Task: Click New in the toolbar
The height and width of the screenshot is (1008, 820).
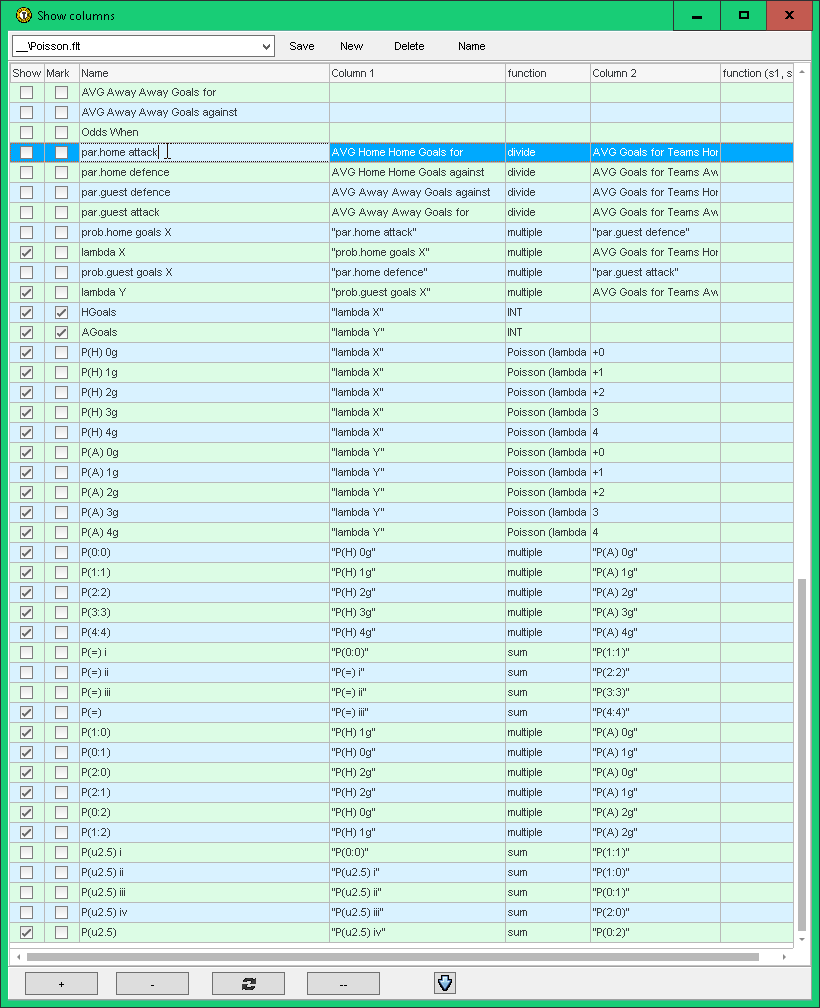Action: click(x=351, y=46)
